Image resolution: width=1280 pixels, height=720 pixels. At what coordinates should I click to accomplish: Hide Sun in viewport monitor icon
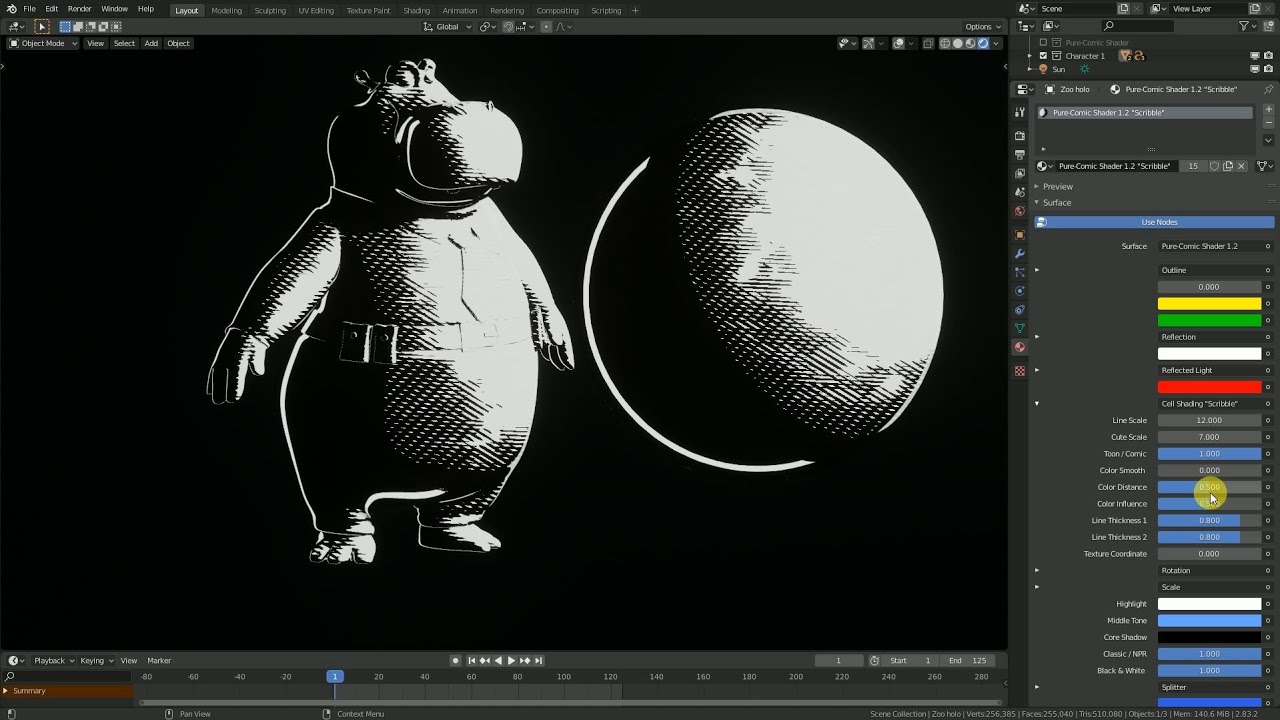click(1255, 69)
